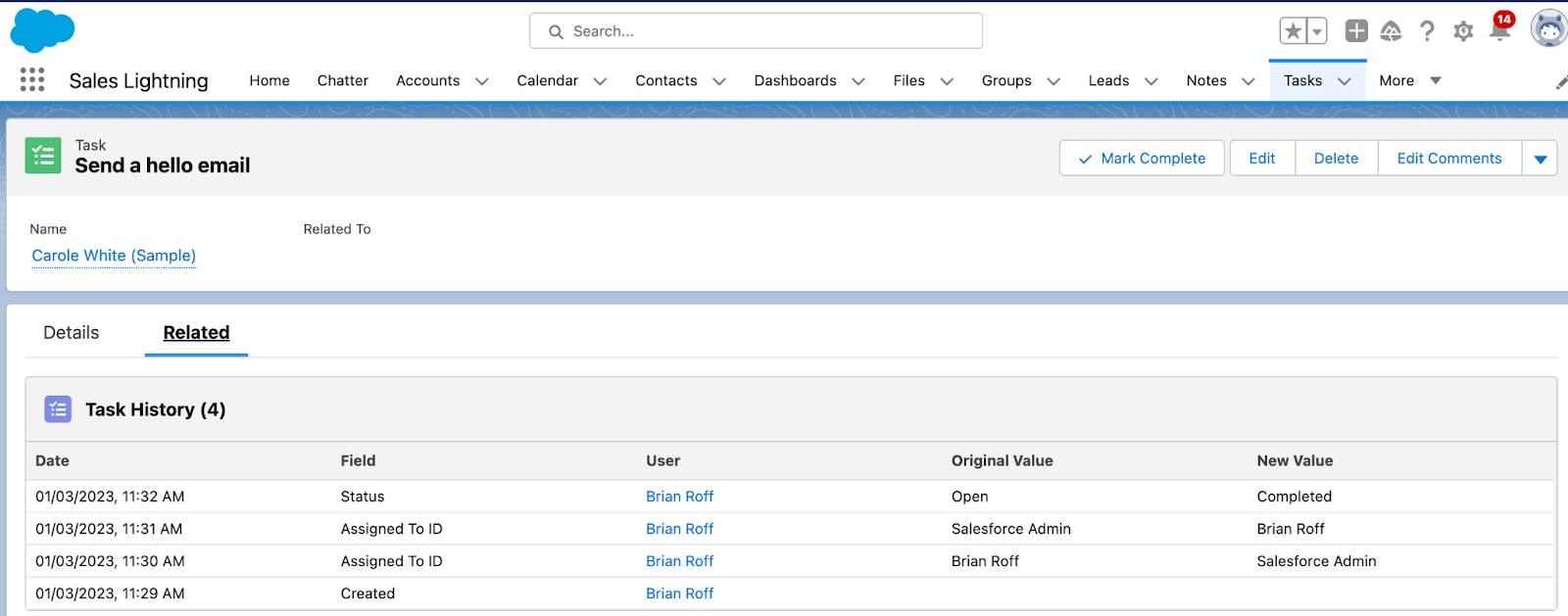This screenshot has height=616, width=1568.
Task: Go to the Home tab
Action: pos(269,80)
